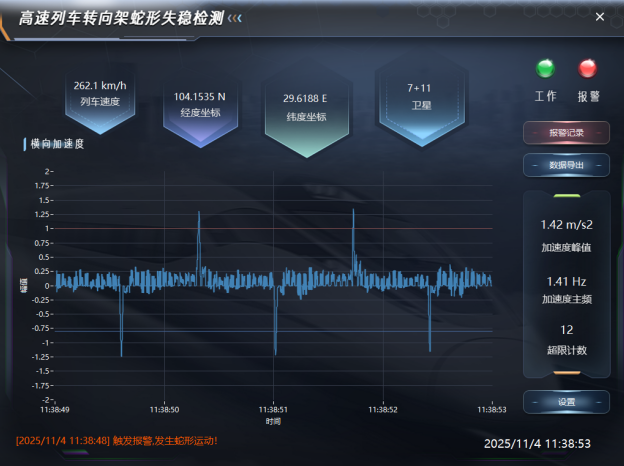Click the triple chevron arrows beside the title
Screen dimensions: 624x466
[234, 18]
